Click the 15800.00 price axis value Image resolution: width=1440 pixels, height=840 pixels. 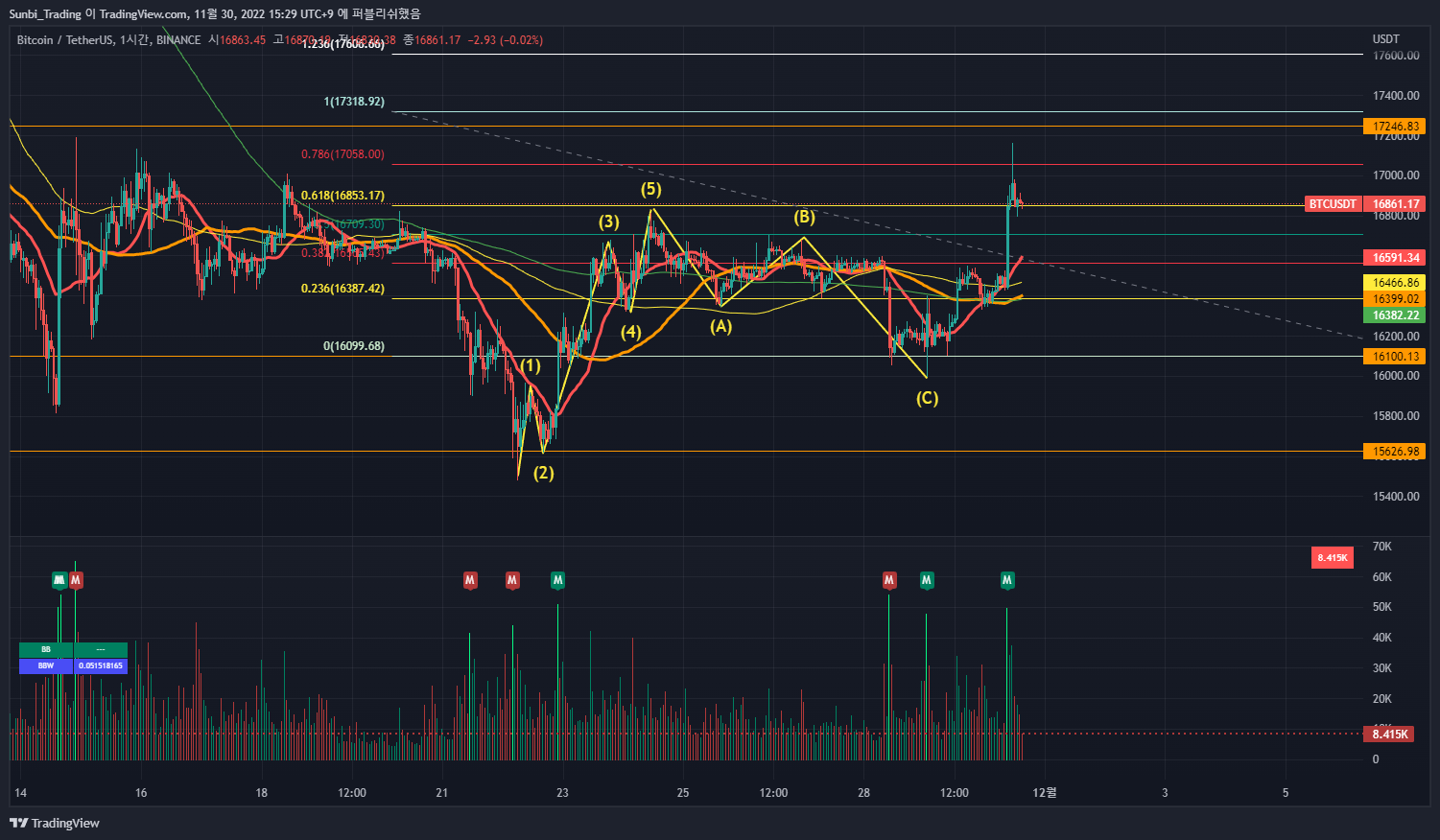click(x=1396, y=416)
